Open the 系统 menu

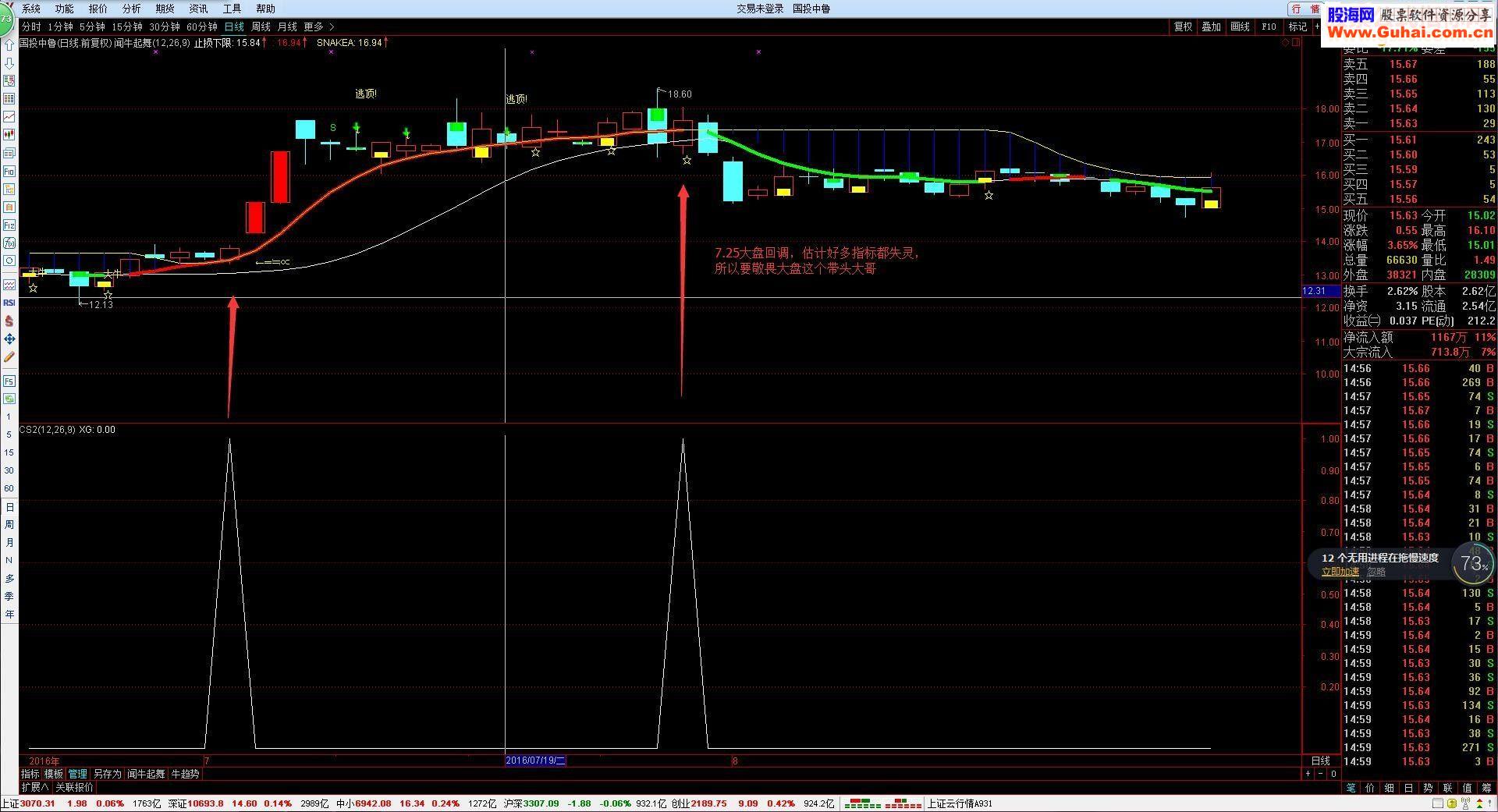click(31, 9)
